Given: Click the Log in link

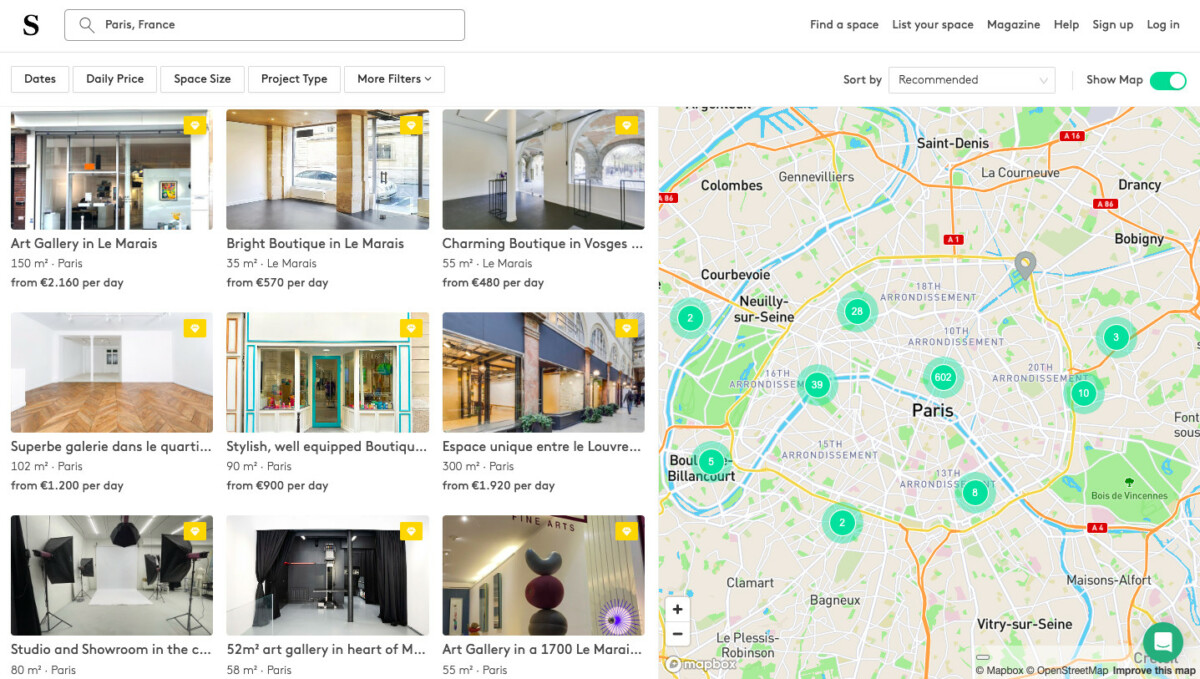Looking at the screenshot, I should (x=1162, y=25).
